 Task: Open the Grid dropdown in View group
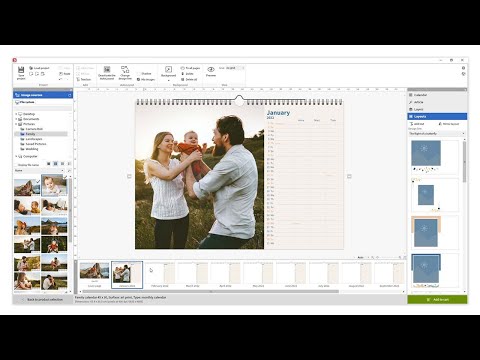tap(235, 68)
